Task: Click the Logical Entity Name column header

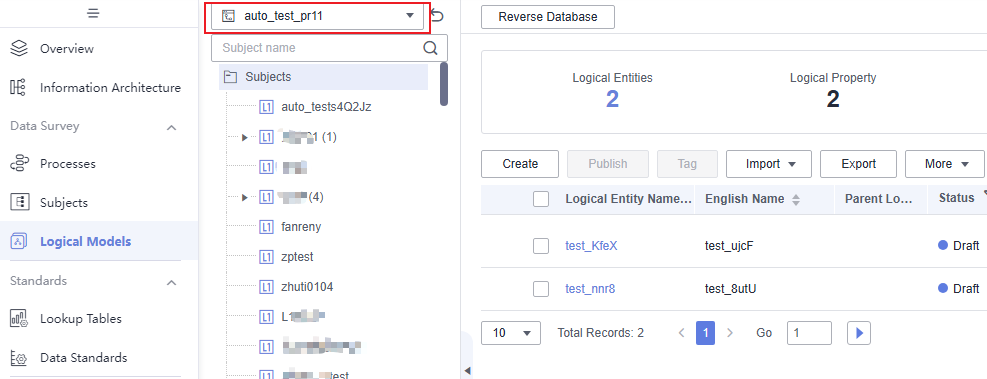Action: 629,199
